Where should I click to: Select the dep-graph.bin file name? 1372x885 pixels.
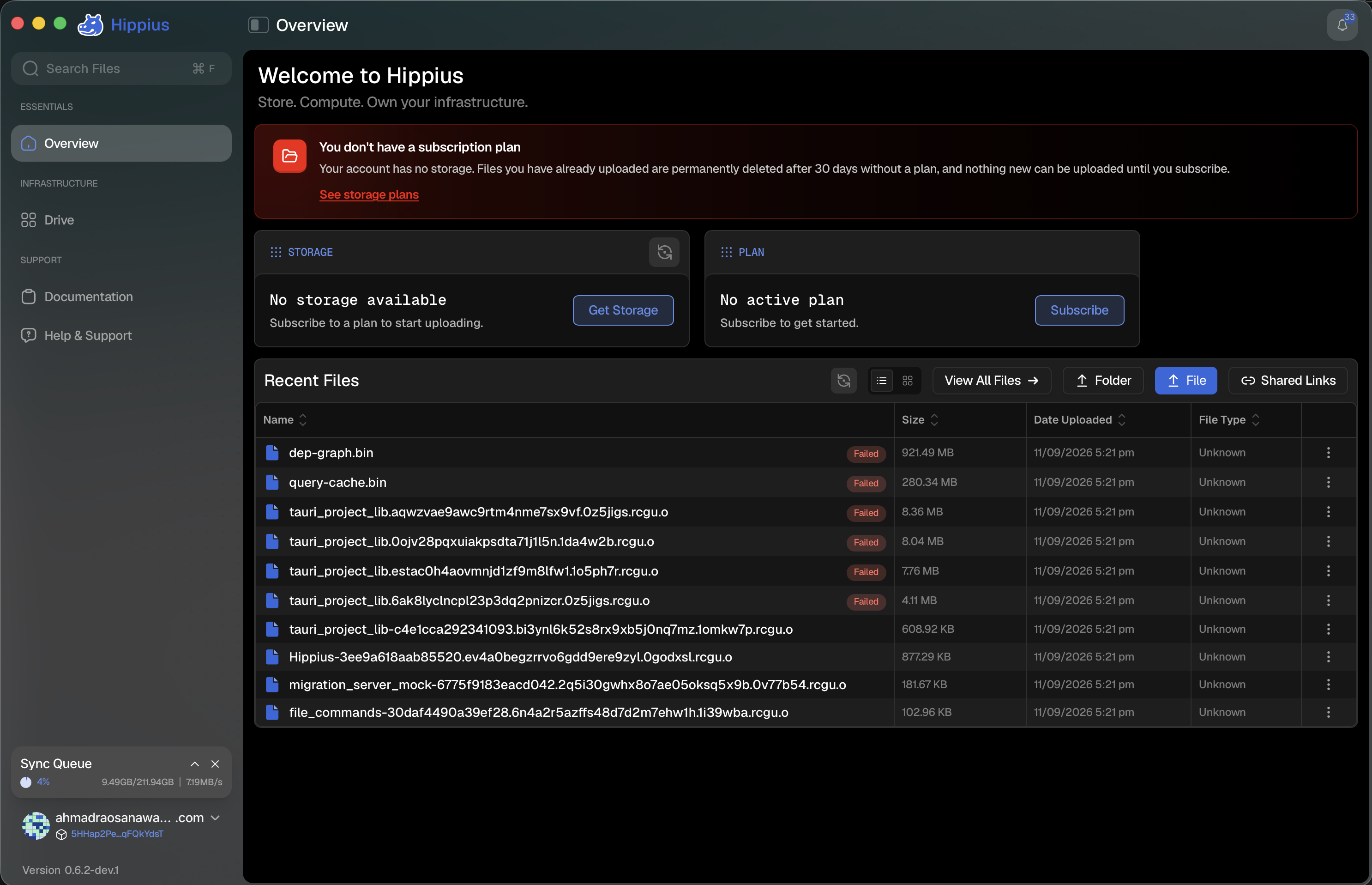331,453
